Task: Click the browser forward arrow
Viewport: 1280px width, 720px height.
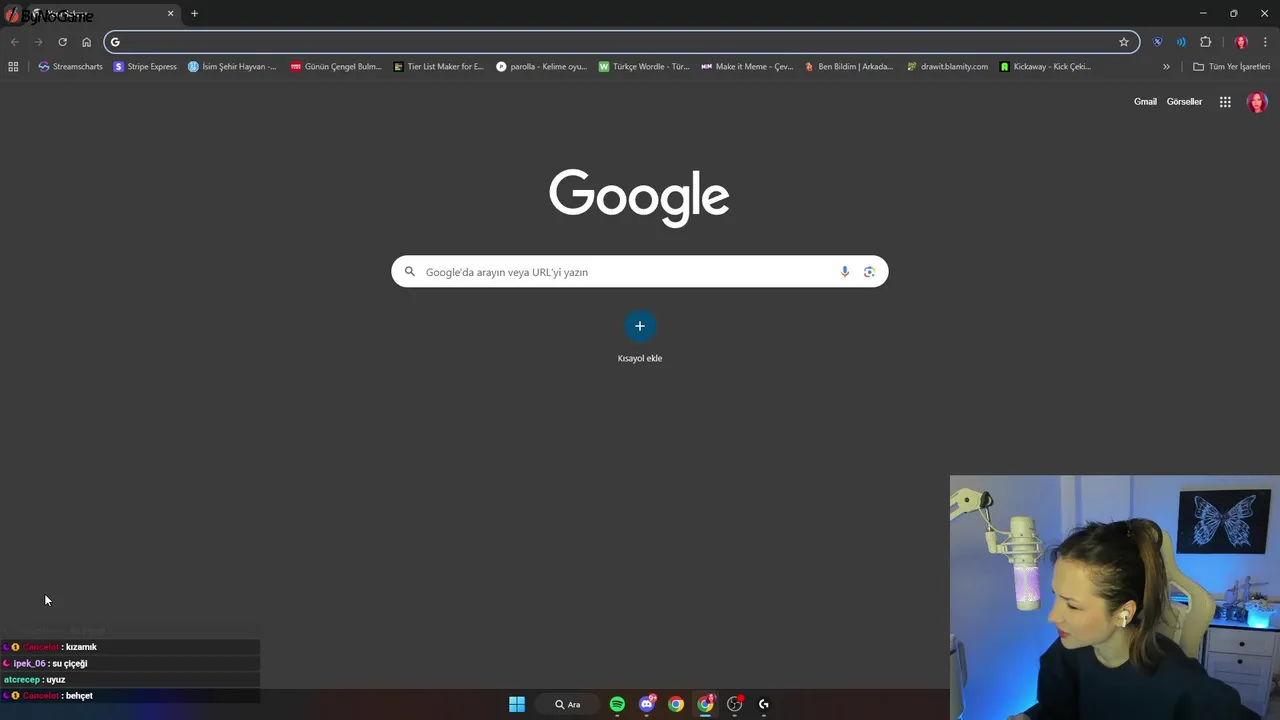Action: click(x=38, y=42)
